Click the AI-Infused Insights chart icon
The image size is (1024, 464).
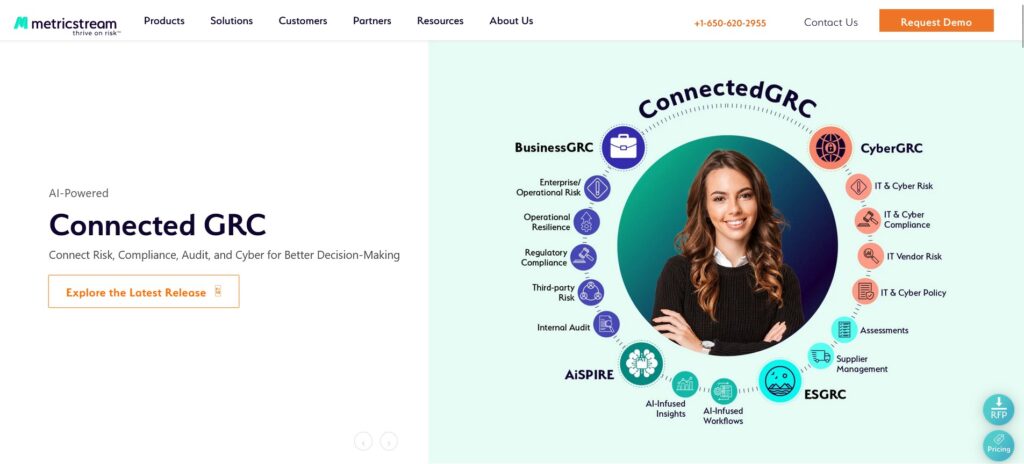(x=685, y=384)
